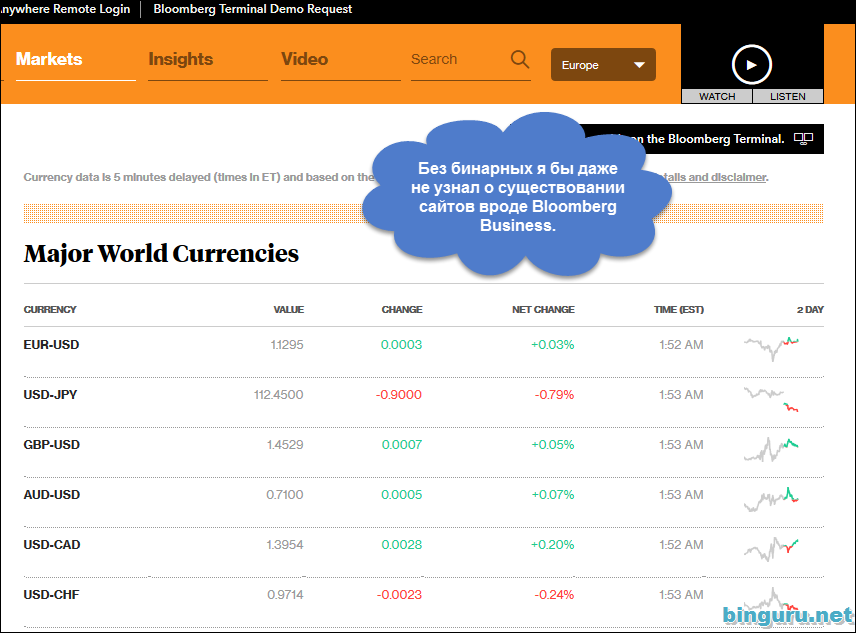
Task: Click the USD-JPY change -0.9000
Action: pos(399,395)
